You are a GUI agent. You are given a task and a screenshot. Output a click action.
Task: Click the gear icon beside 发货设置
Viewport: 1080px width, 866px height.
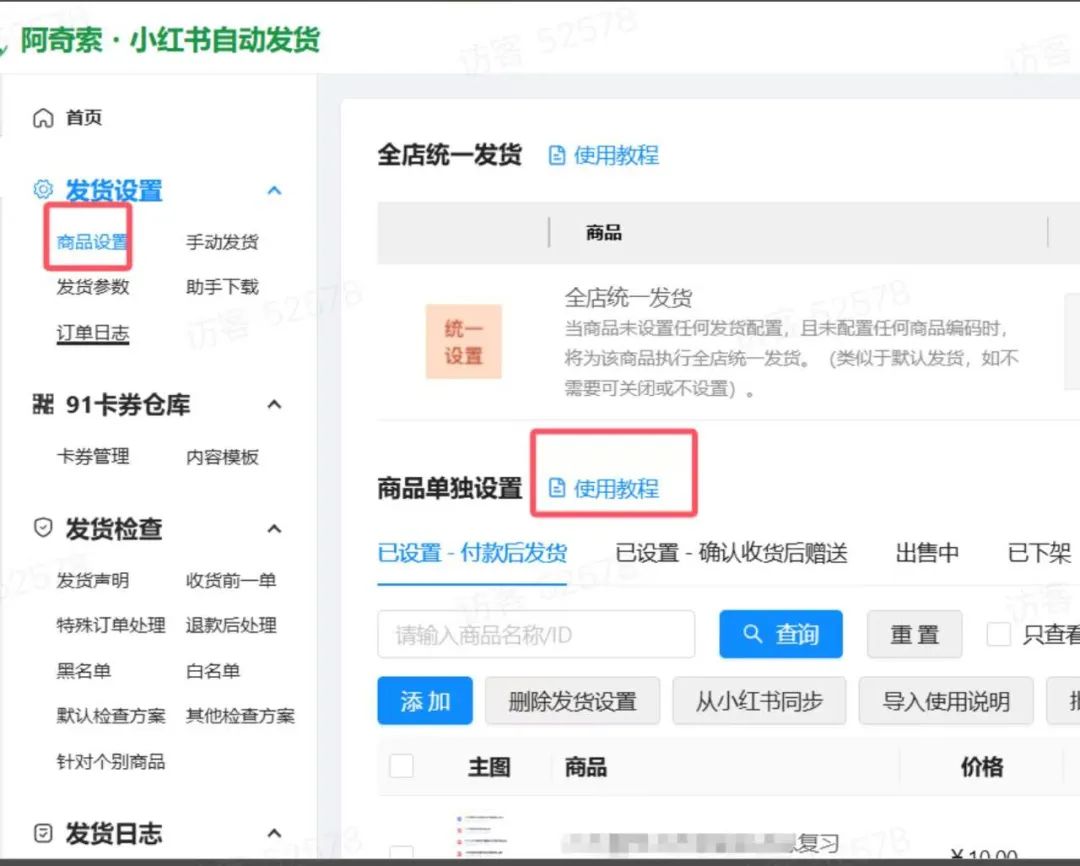tap(43, 189)
